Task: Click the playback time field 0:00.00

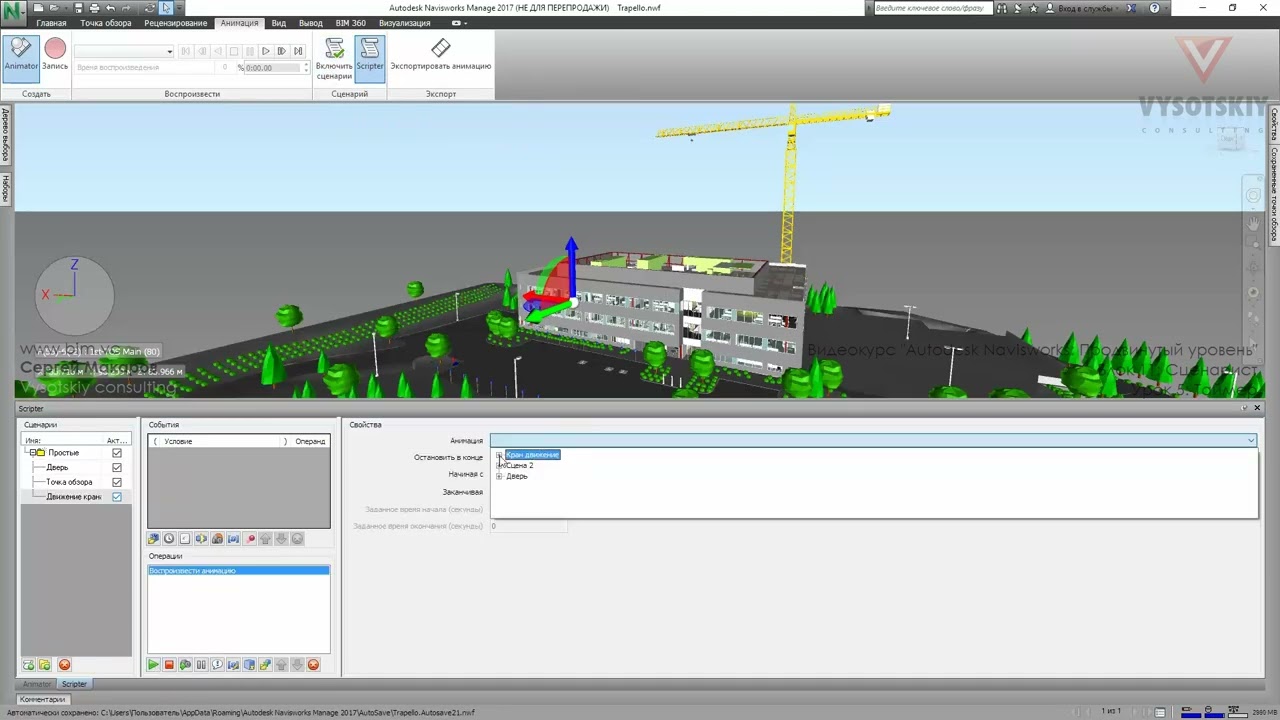Action: pyautogui.click(x=273, y=68)
